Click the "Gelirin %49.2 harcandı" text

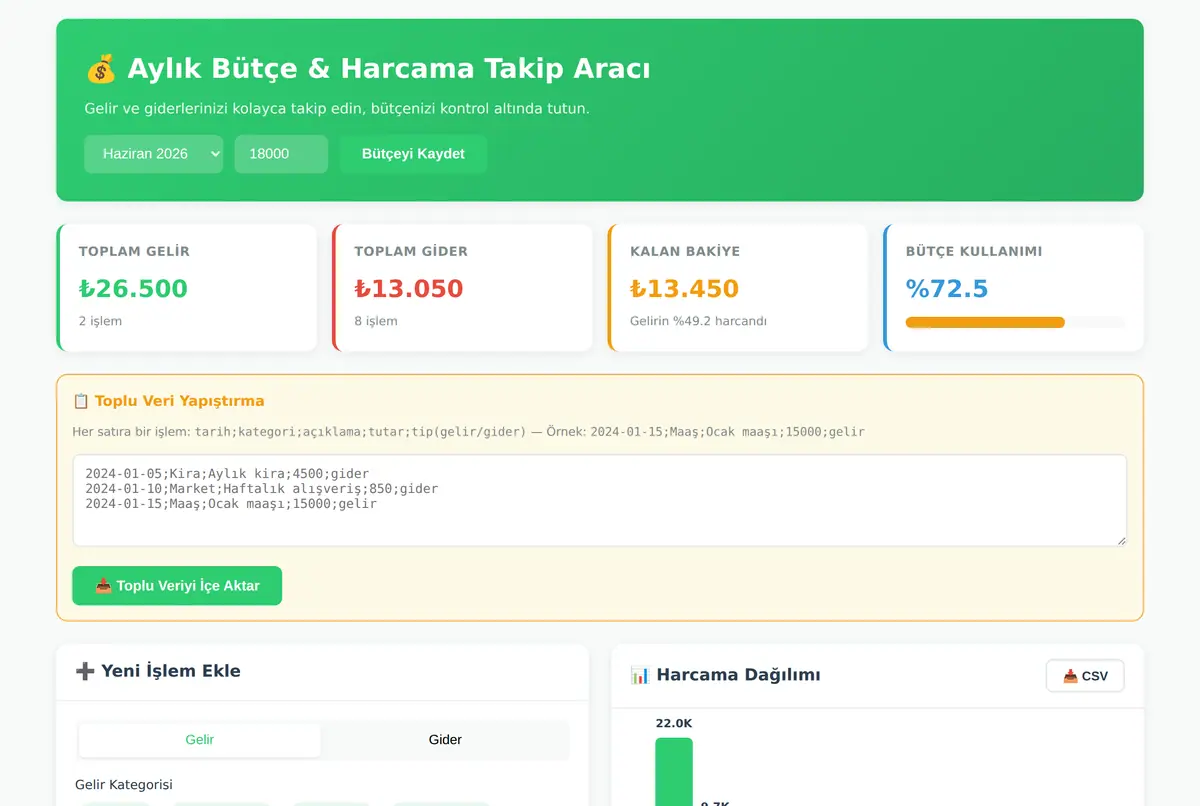coord(698,321)
